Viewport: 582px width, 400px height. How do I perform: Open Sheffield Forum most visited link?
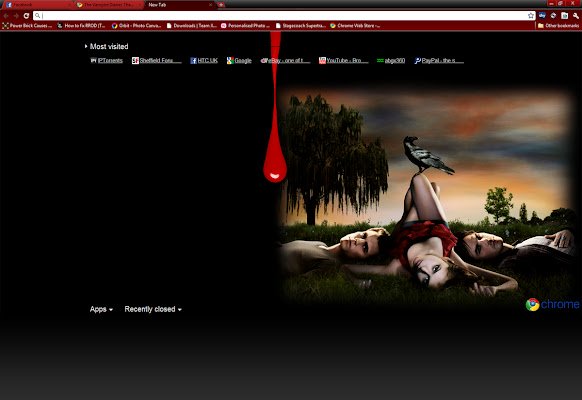(x=157, y=60)
